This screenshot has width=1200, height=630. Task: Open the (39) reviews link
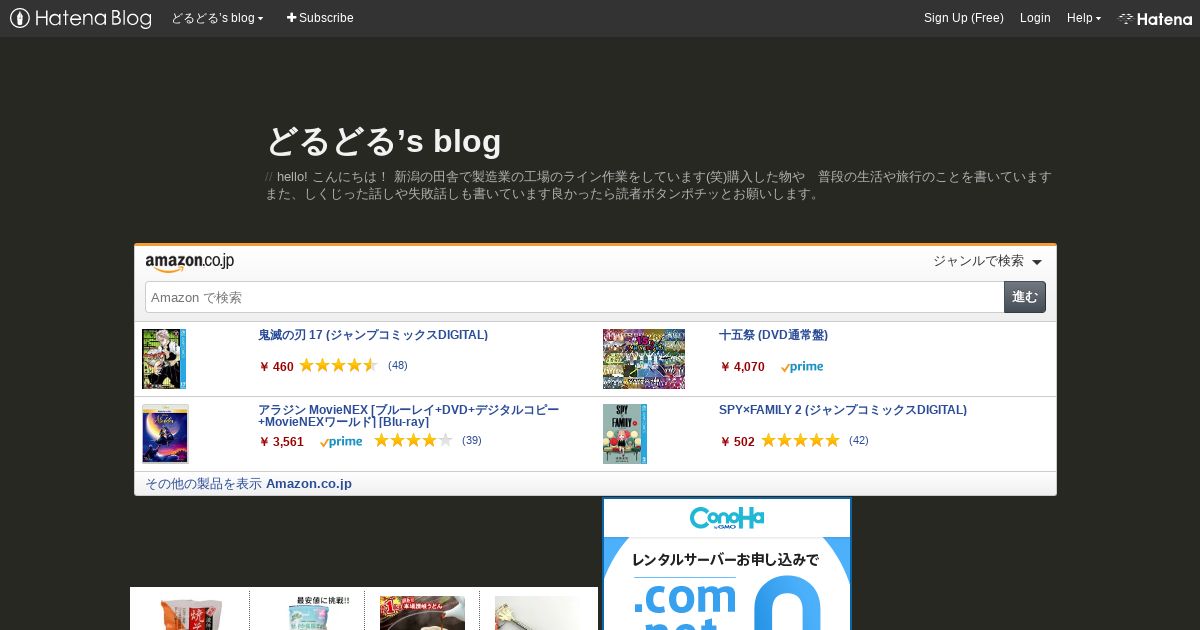[x=471, y=440]
